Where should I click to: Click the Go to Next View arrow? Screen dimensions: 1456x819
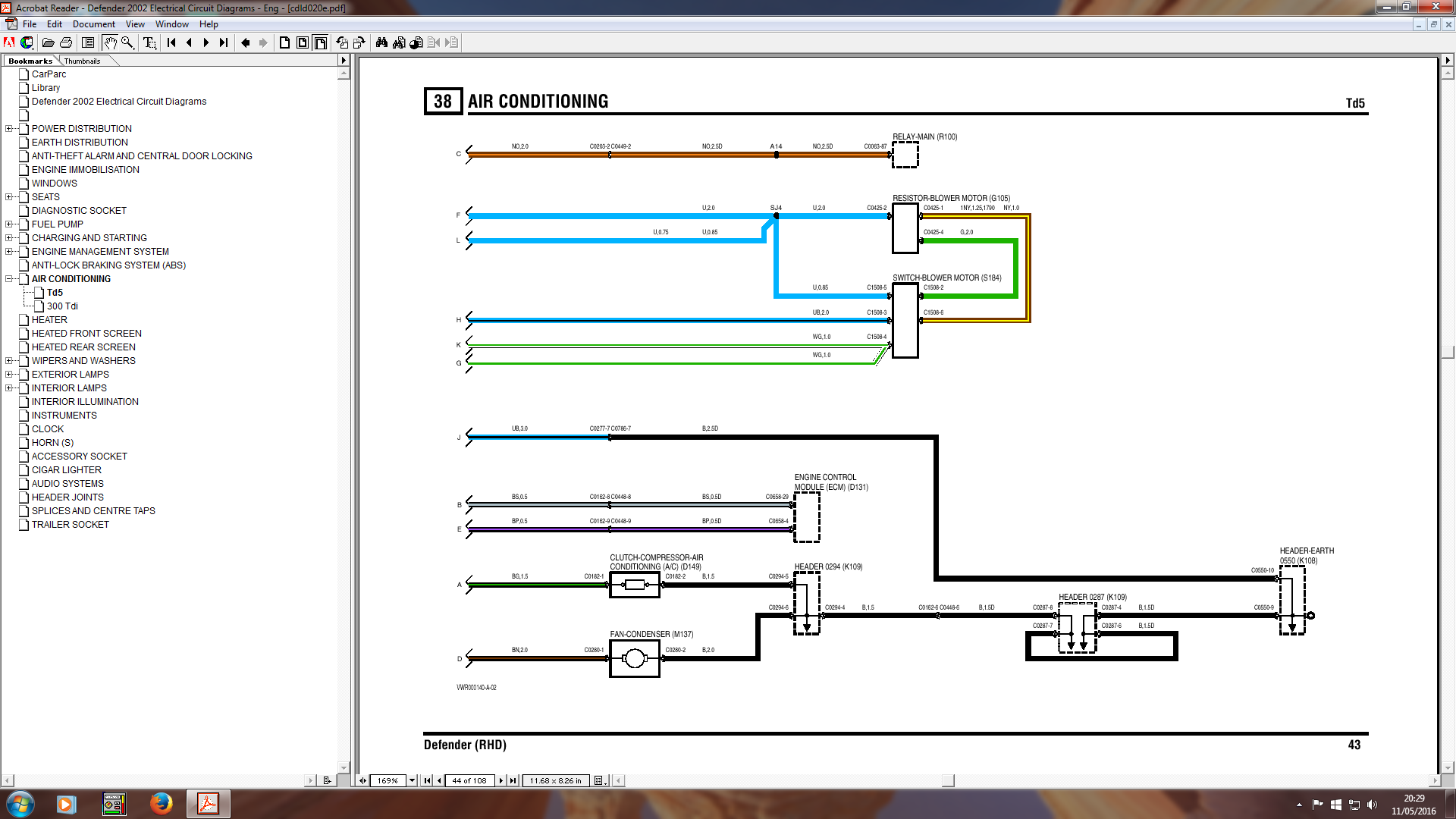click(x=263, y=42)
